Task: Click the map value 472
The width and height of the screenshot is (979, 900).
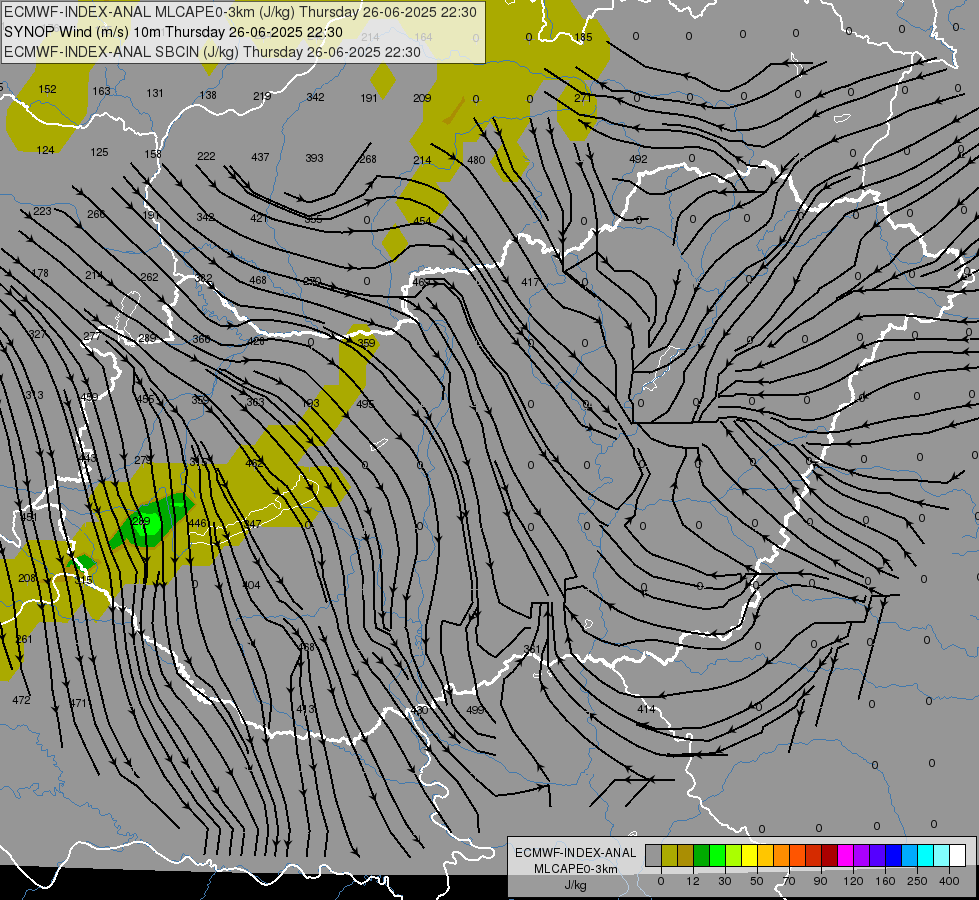Action: pos(21,700)
